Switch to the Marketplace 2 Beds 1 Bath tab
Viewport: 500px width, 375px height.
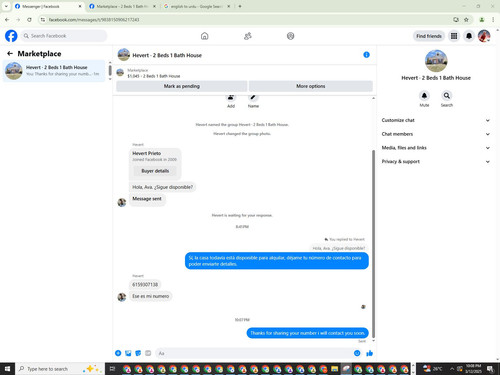point(123,6)
